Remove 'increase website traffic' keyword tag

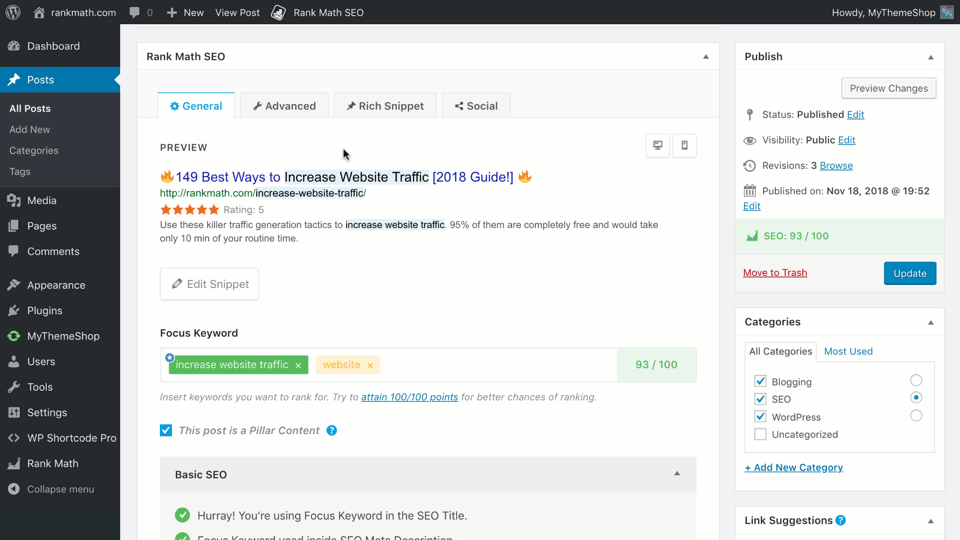[x=298, y=366]
